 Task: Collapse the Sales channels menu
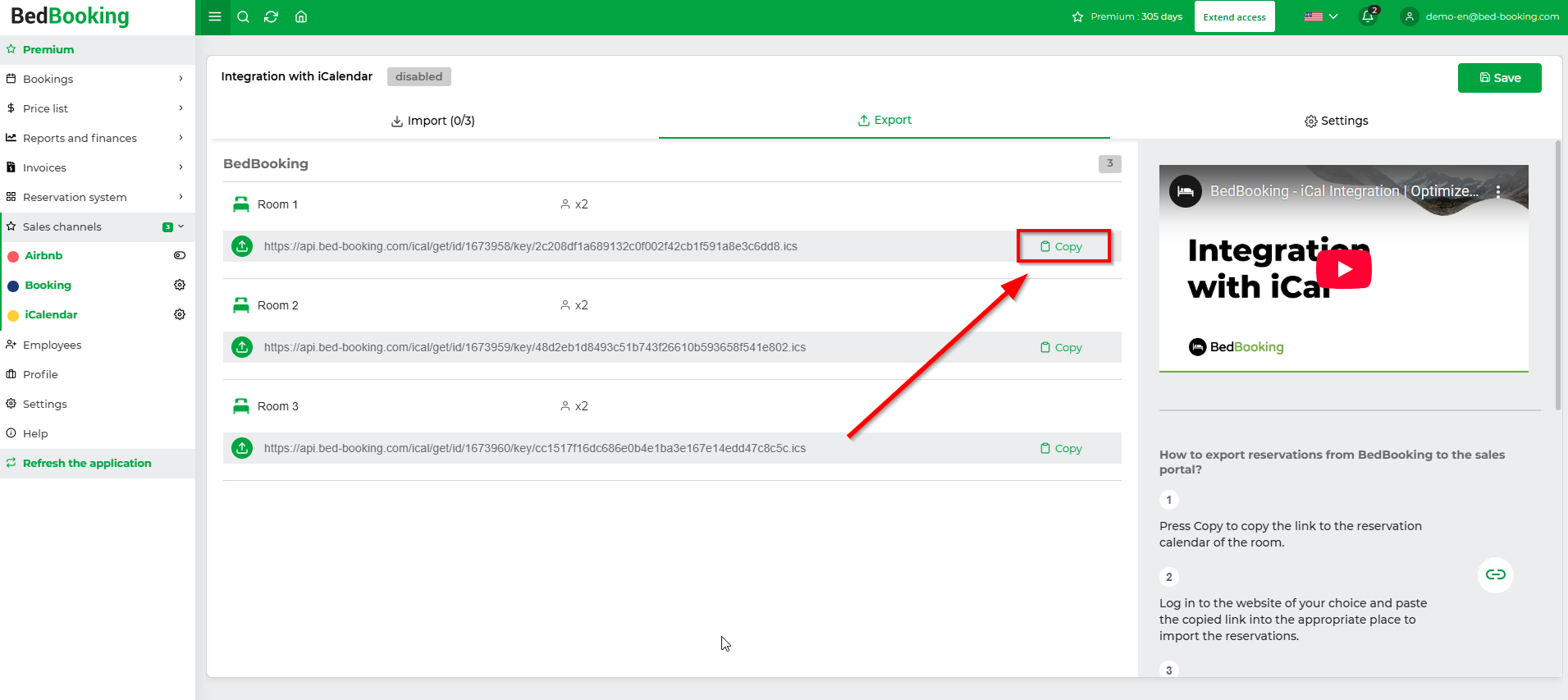[x=98, y=226]
